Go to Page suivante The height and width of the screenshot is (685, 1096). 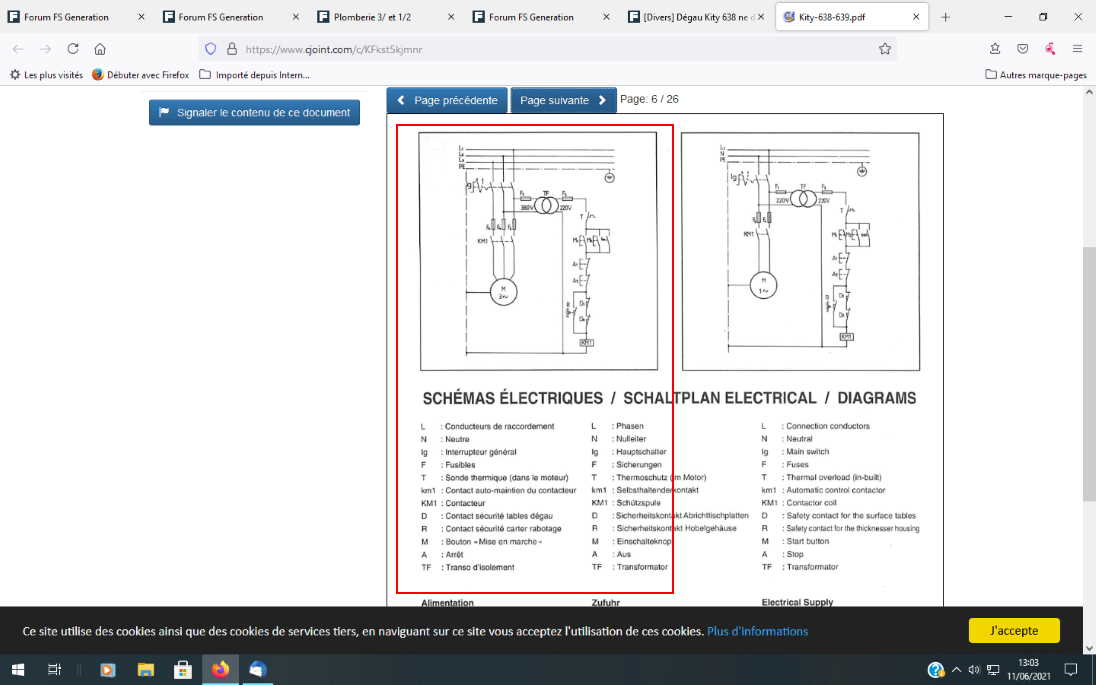point(563,100)
